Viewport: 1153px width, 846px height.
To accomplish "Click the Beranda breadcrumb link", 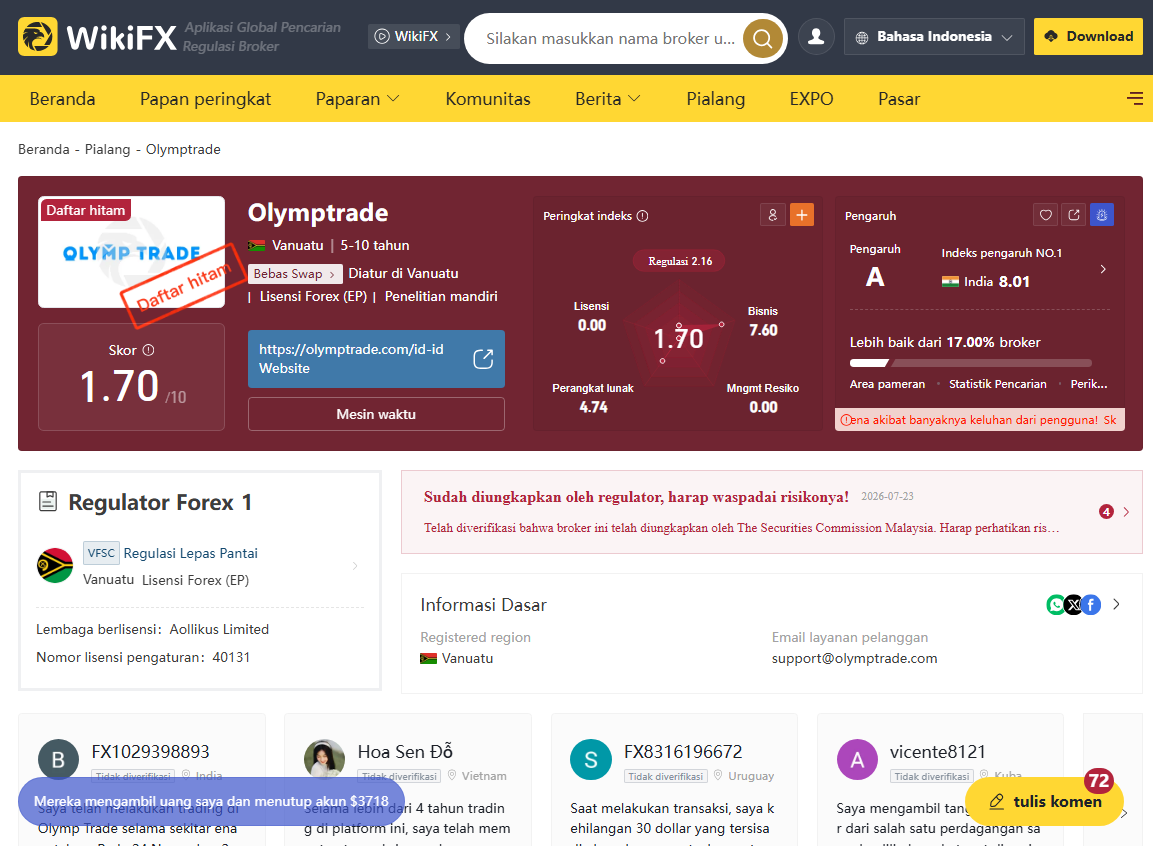I will tap(43, 149).
